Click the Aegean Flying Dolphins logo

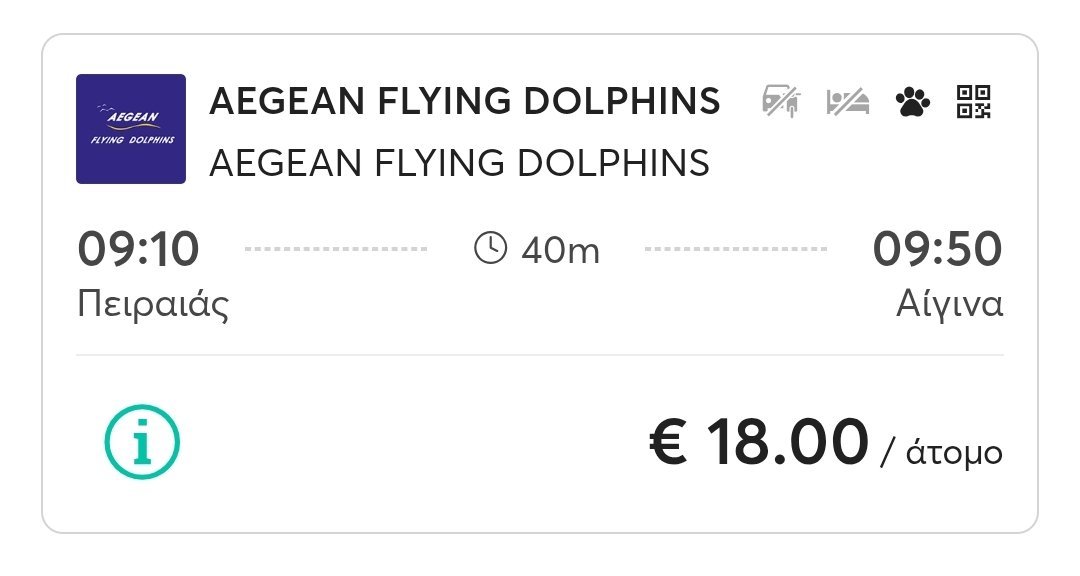click(x=131, y=129)
